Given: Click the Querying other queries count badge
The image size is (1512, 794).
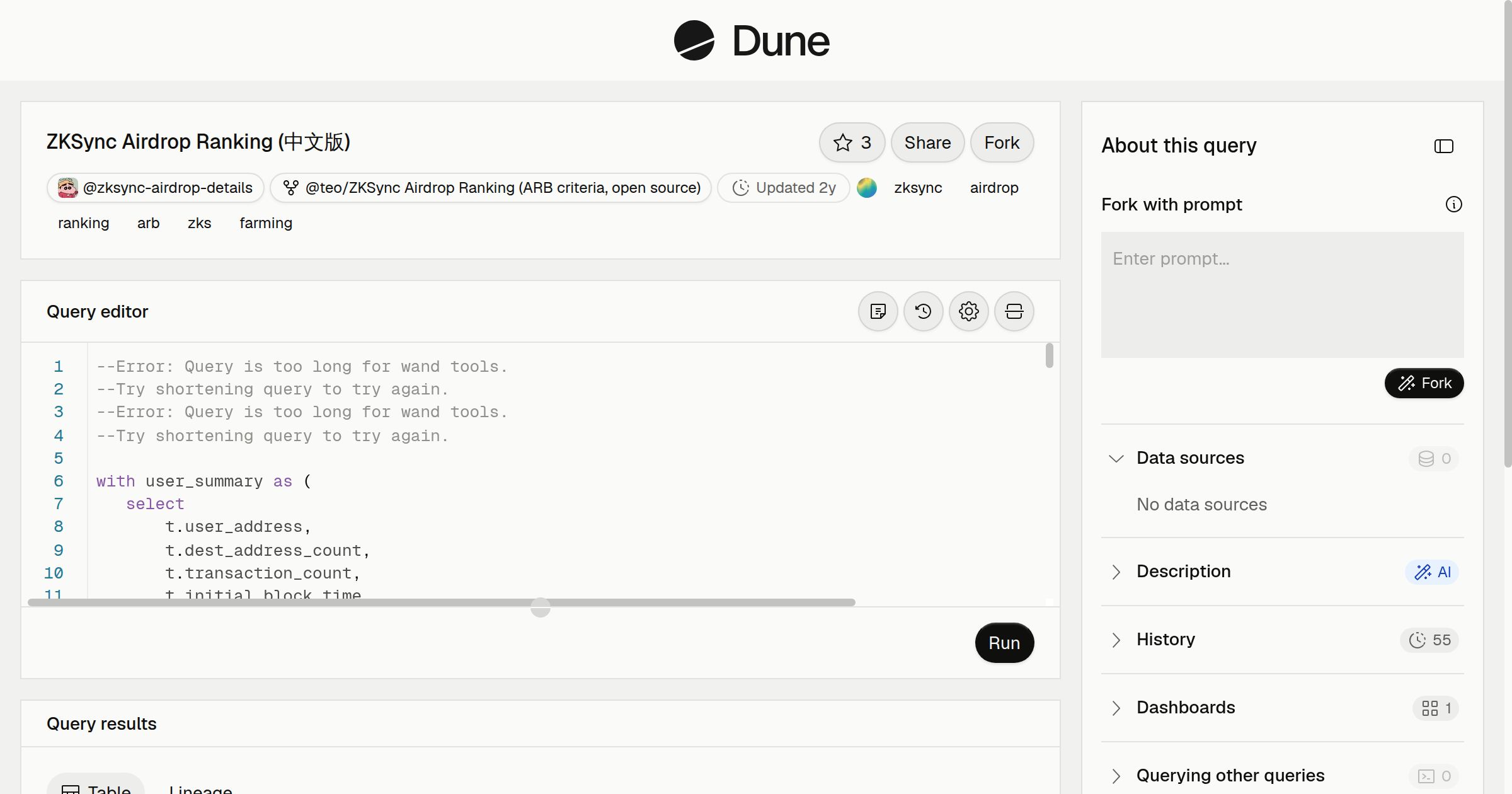Looking at the screenshot, I should click(x=1434, y=776).
